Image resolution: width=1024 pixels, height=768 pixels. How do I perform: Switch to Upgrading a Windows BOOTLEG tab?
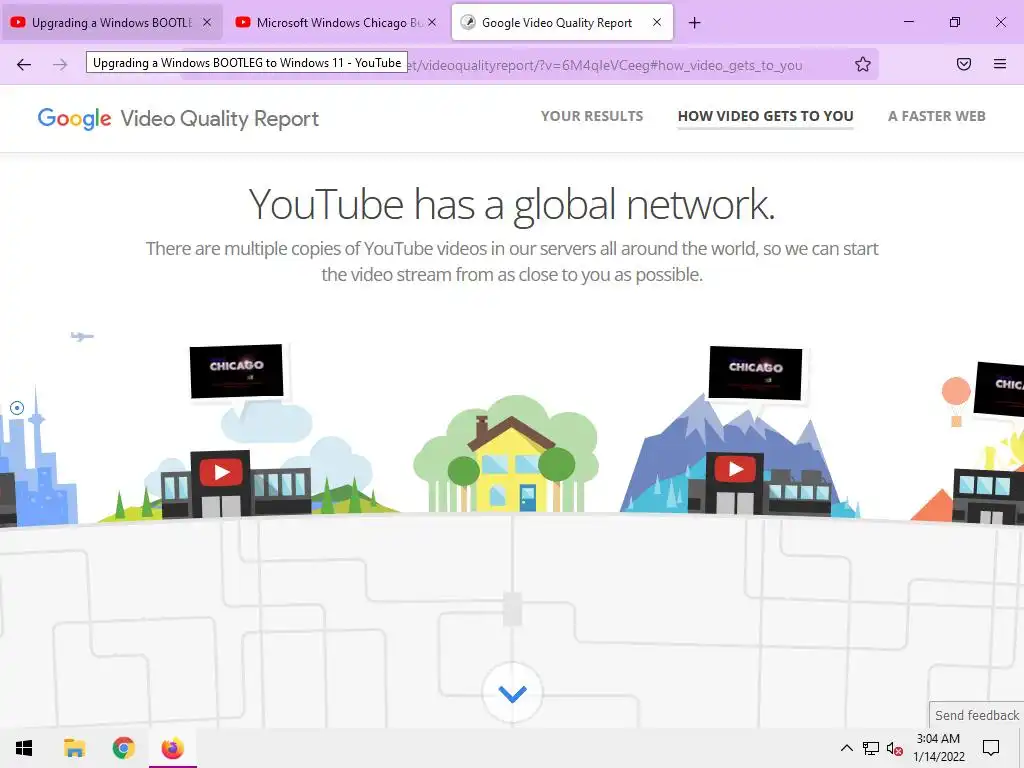(x=111, y=23)
